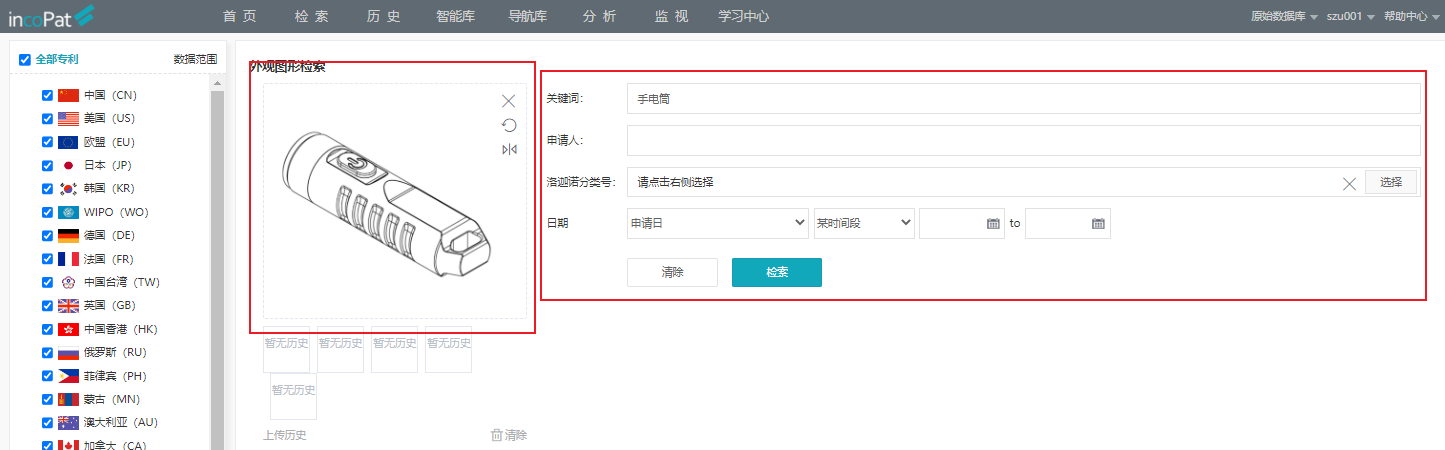1445x450 pixels.
Task: Click the France flag icon
Action: coord(68,259)
